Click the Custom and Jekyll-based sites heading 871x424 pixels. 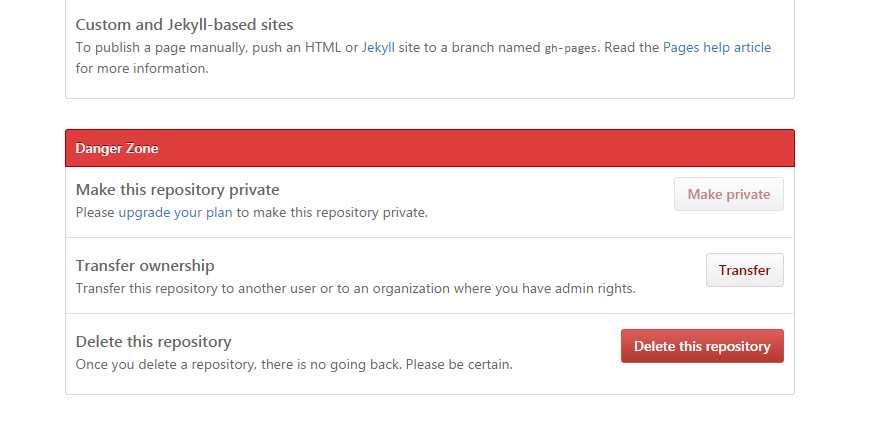point(184,25)
